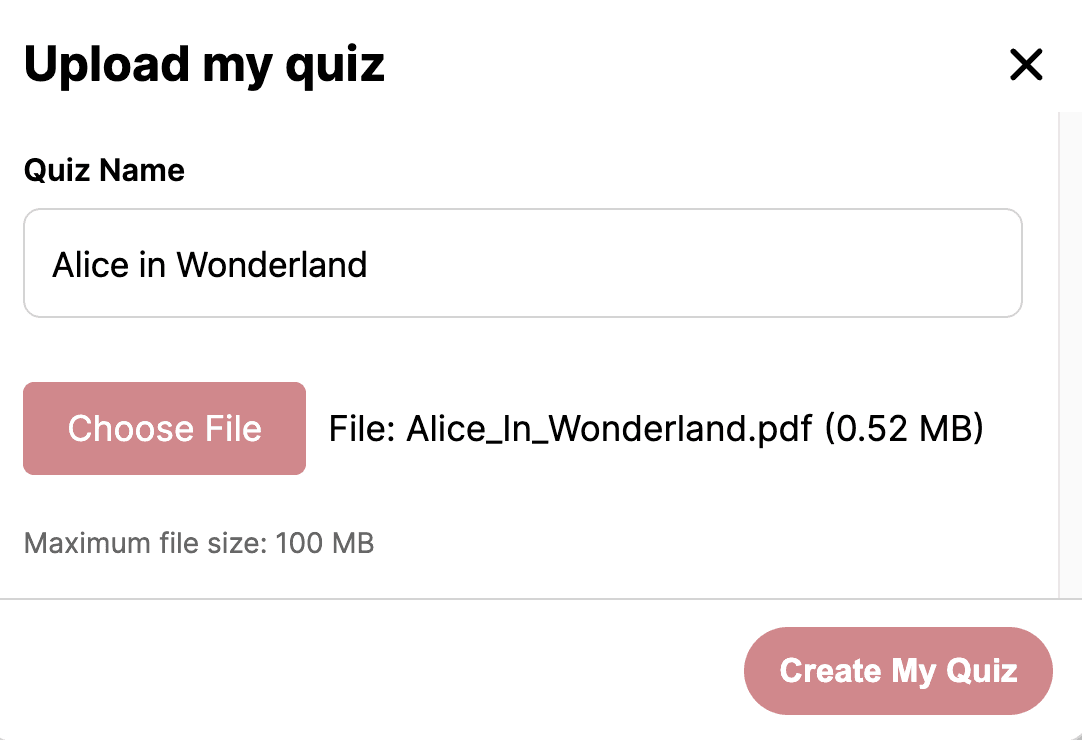Click the "Upload my quiz" heading
This screenshot has height=740, width=1082.
[x=204, y=65]
